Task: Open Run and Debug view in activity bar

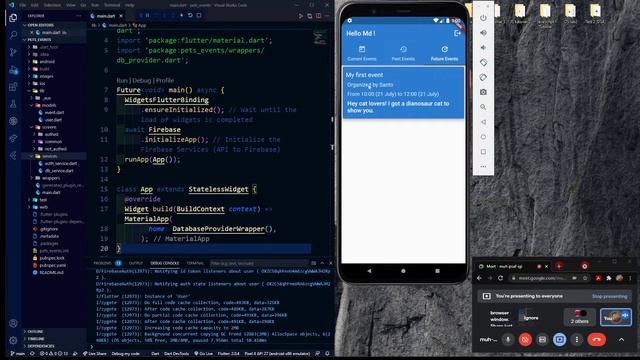Action: [x=13, y=70]
